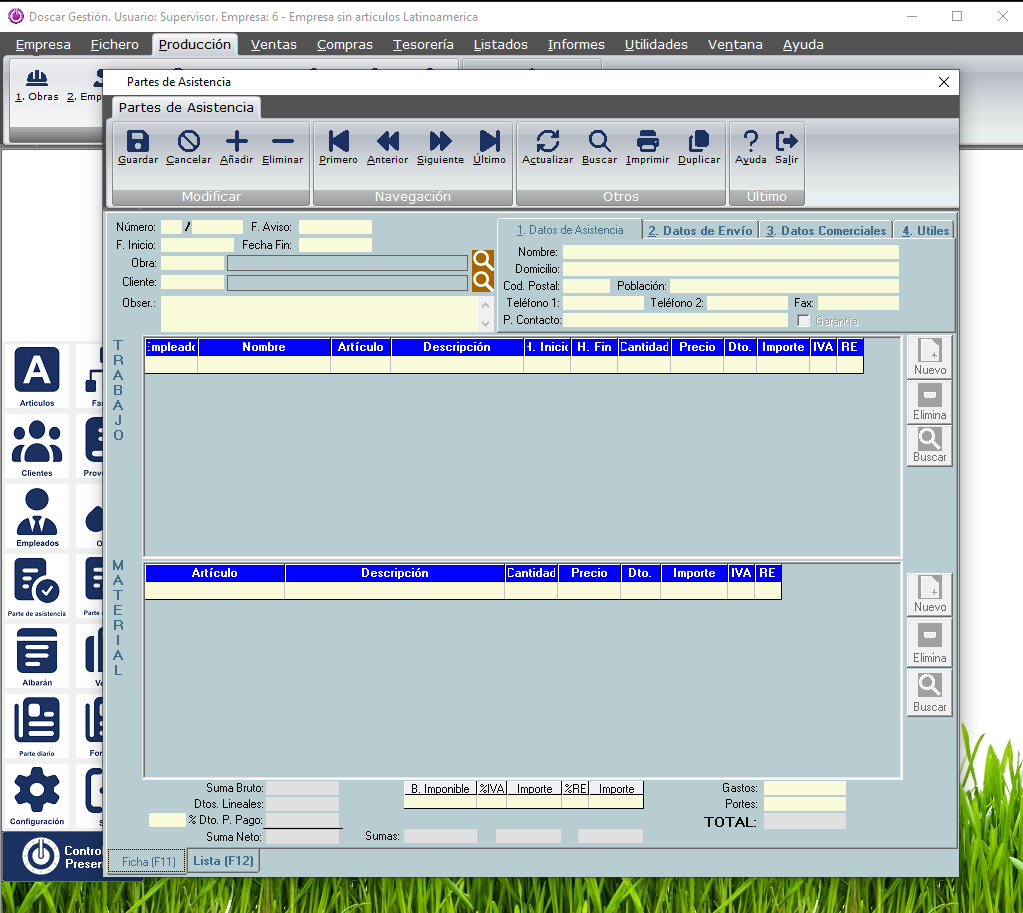Click Elimina button in Material section
The width and height of the screenshot is (1023, 913).
coord(929,642)
